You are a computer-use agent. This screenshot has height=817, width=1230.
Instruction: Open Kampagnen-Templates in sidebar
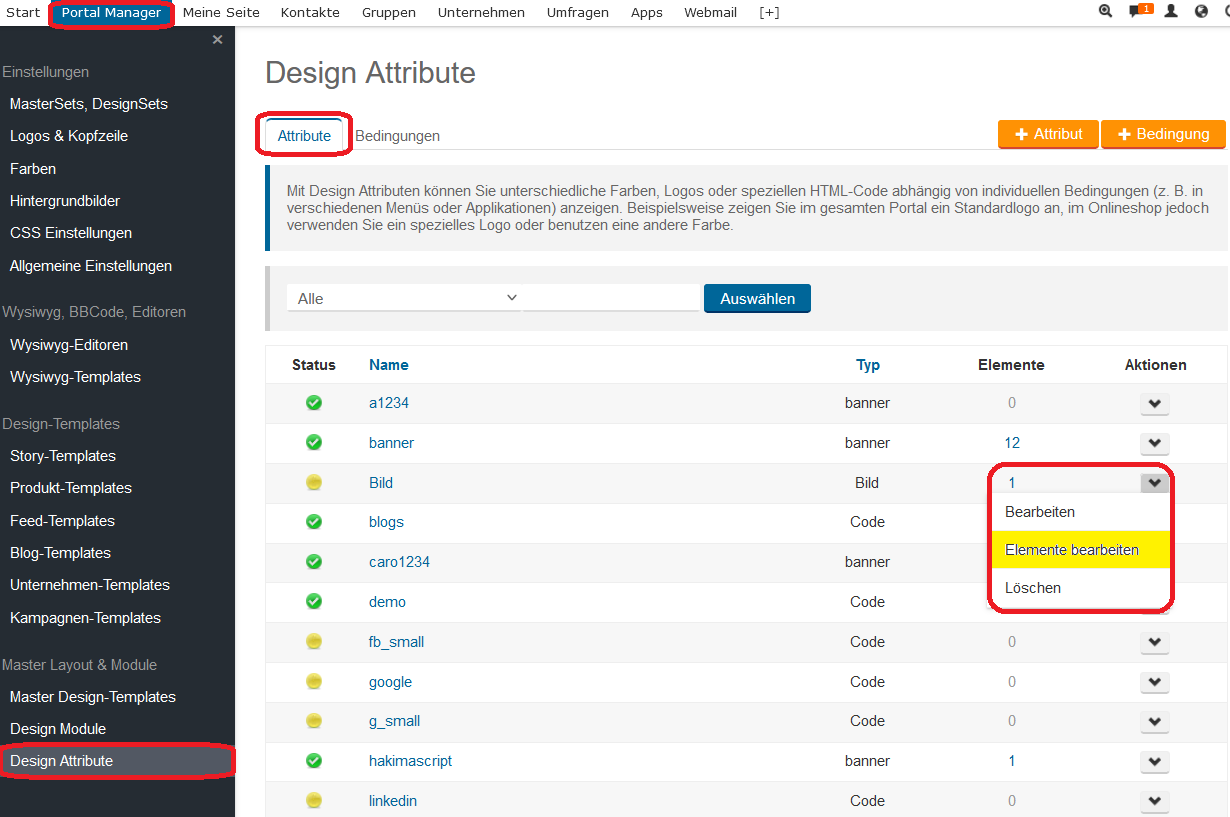pyautogui.click(x=85, y=618)
